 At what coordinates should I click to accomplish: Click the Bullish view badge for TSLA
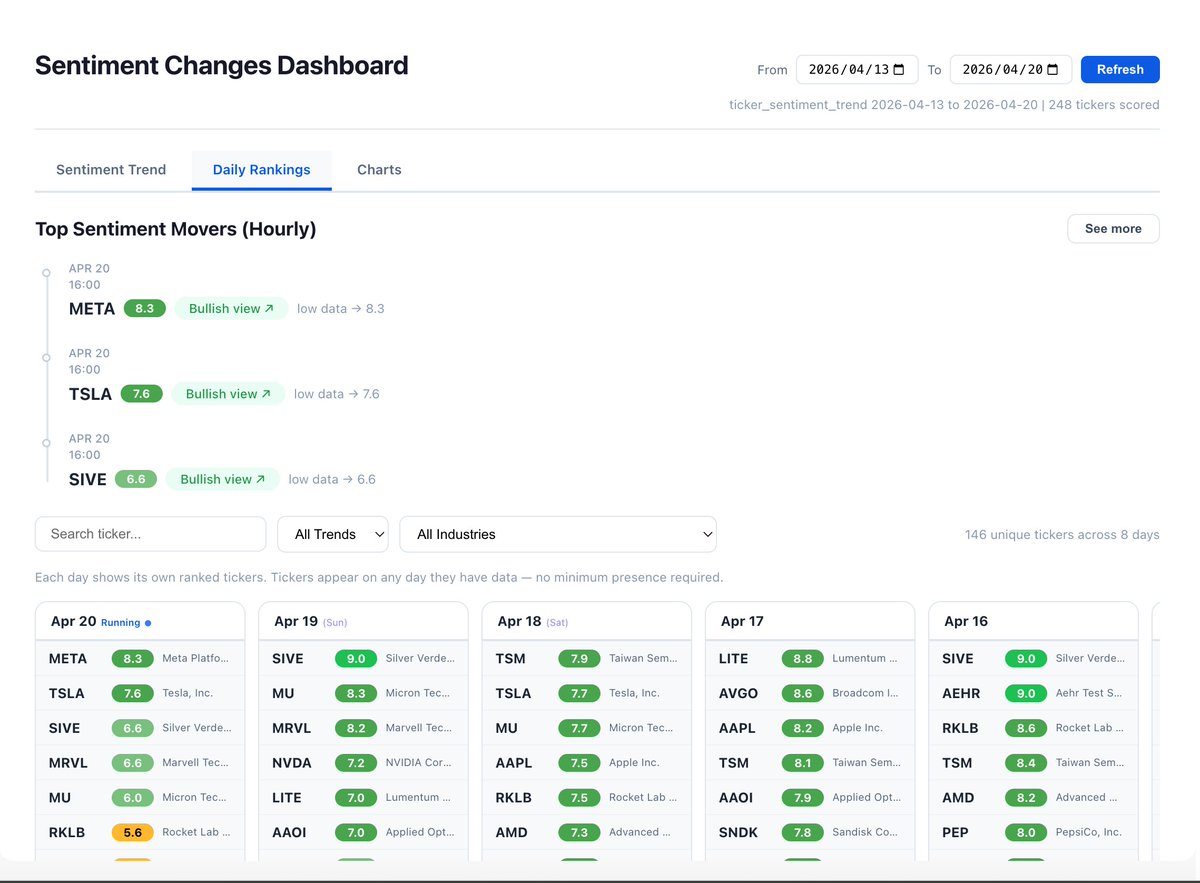228,394
